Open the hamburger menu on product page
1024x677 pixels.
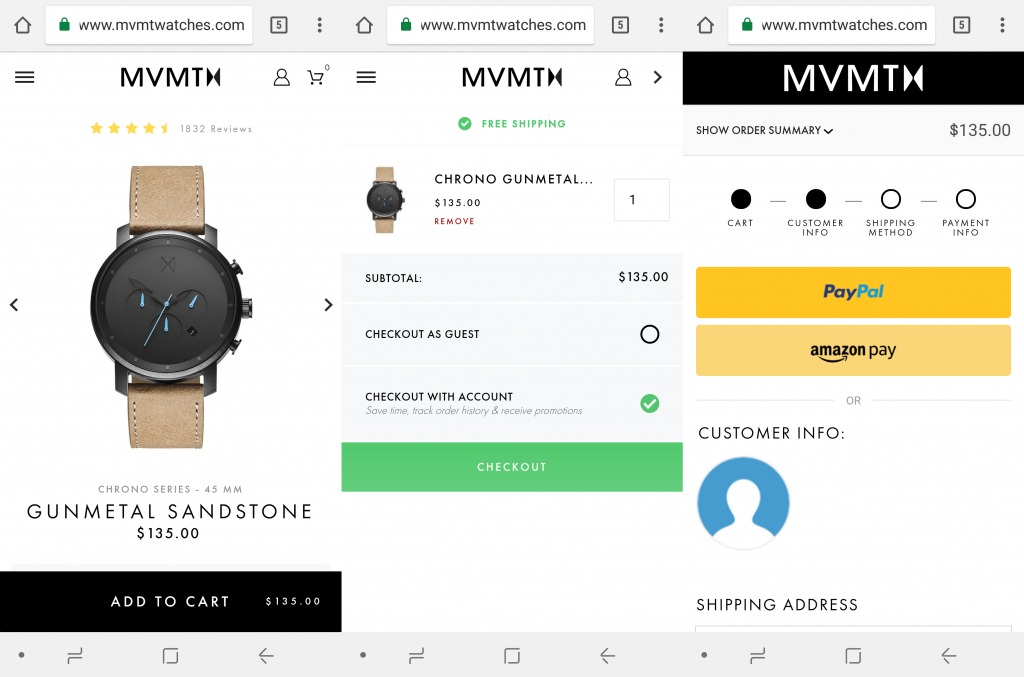[25, 78]
